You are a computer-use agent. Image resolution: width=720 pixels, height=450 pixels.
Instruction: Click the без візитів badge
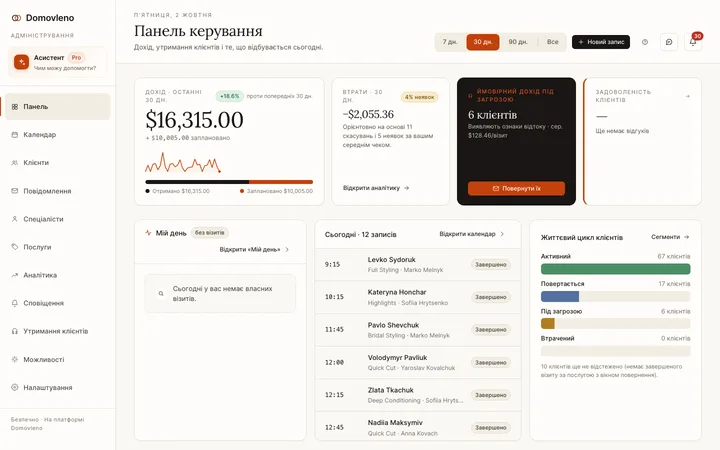209,233
